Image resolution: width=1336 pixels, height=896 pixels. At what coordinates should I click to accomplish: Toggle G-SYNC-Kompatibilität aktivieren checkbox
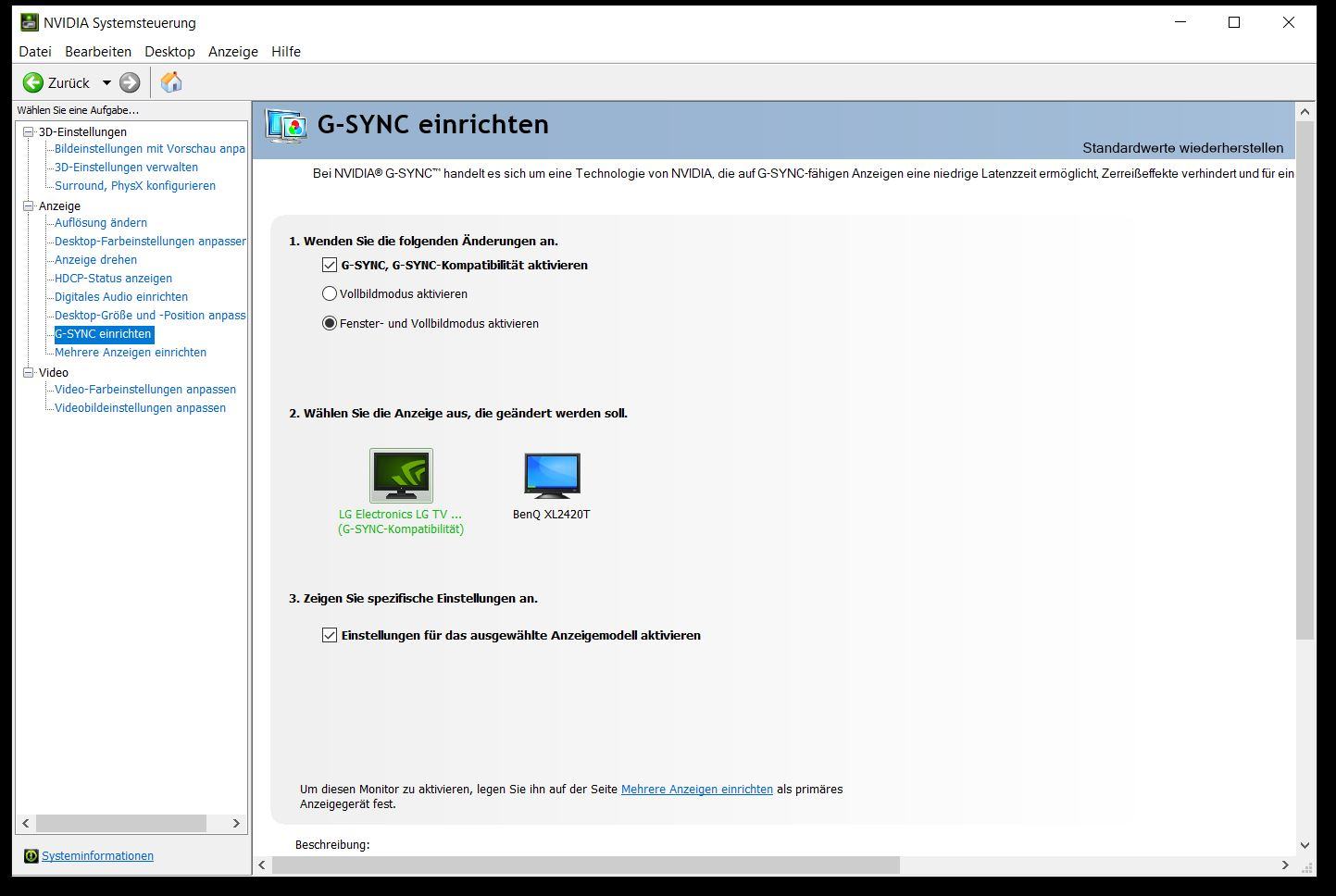coord(330,265)
